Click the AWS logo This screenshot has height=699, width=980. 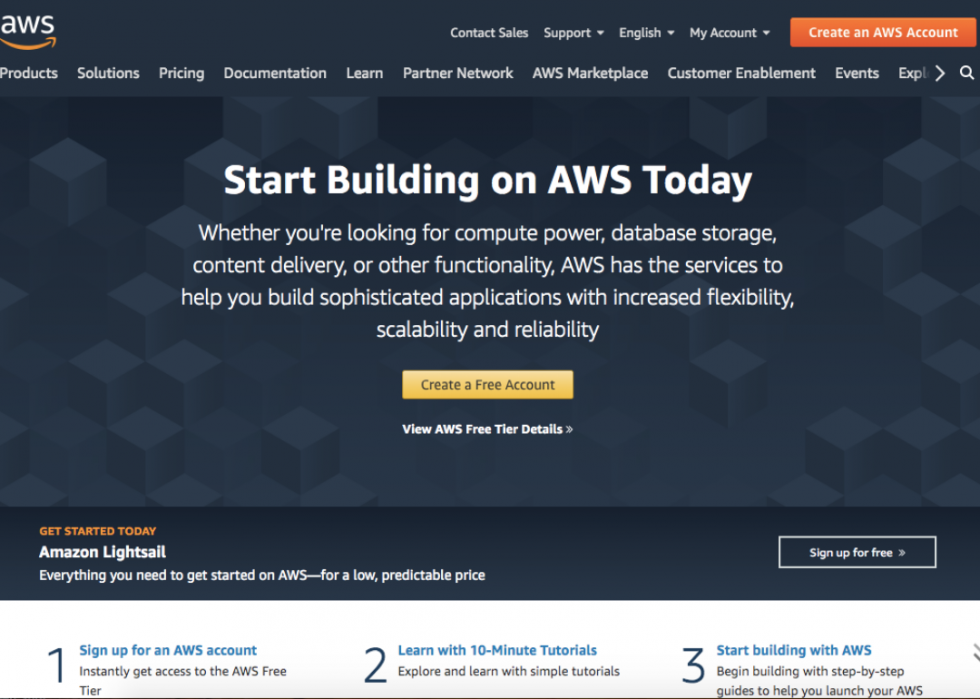(x=28, y=31)
